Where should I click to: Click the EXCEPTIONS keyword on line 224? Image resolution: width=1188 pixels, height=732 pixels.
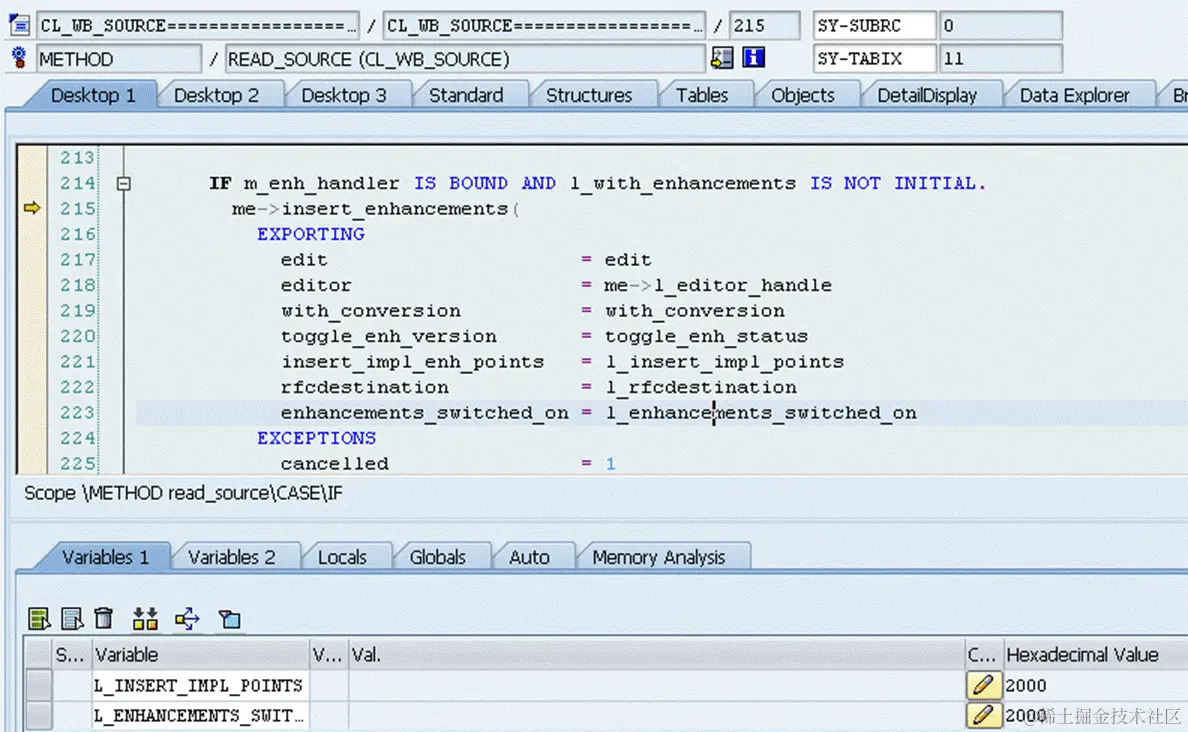(x=317, y=438)
